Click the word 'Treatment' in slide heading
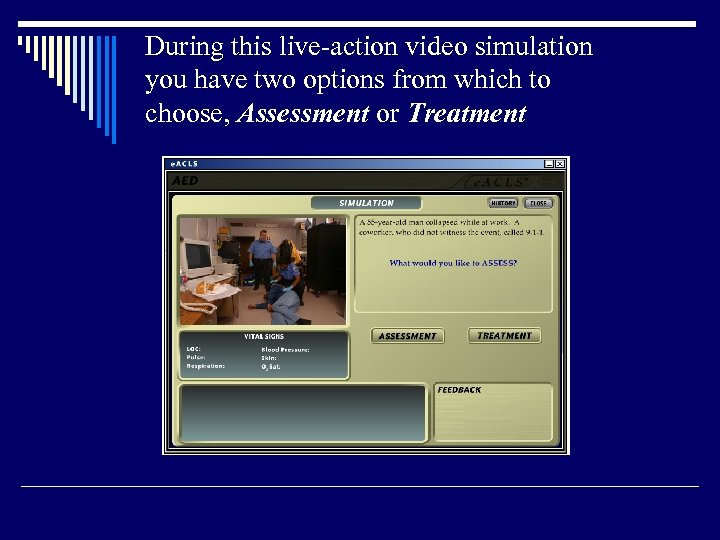Image resolution: width=720 pixels, height=540 pixels. pyautogui.click(x=467, y=113)
